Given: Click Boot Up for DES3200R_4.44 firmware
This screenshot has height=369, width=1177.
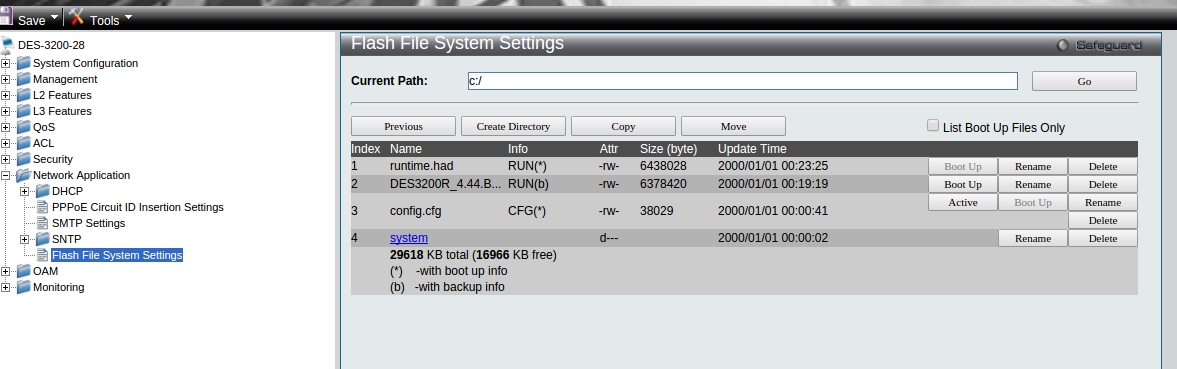Looking at the screenshot, I should (x=962, y=184).
